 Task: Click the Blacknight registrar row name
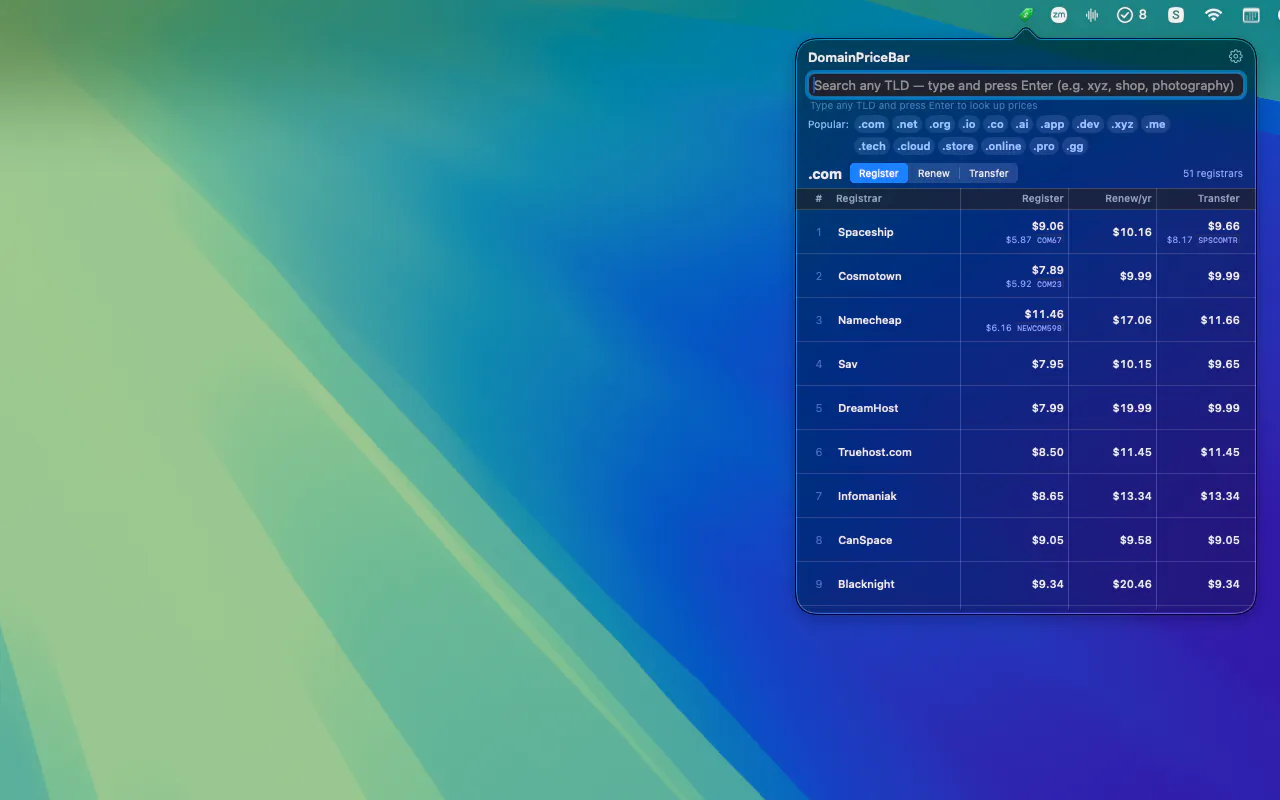[866, 584]
